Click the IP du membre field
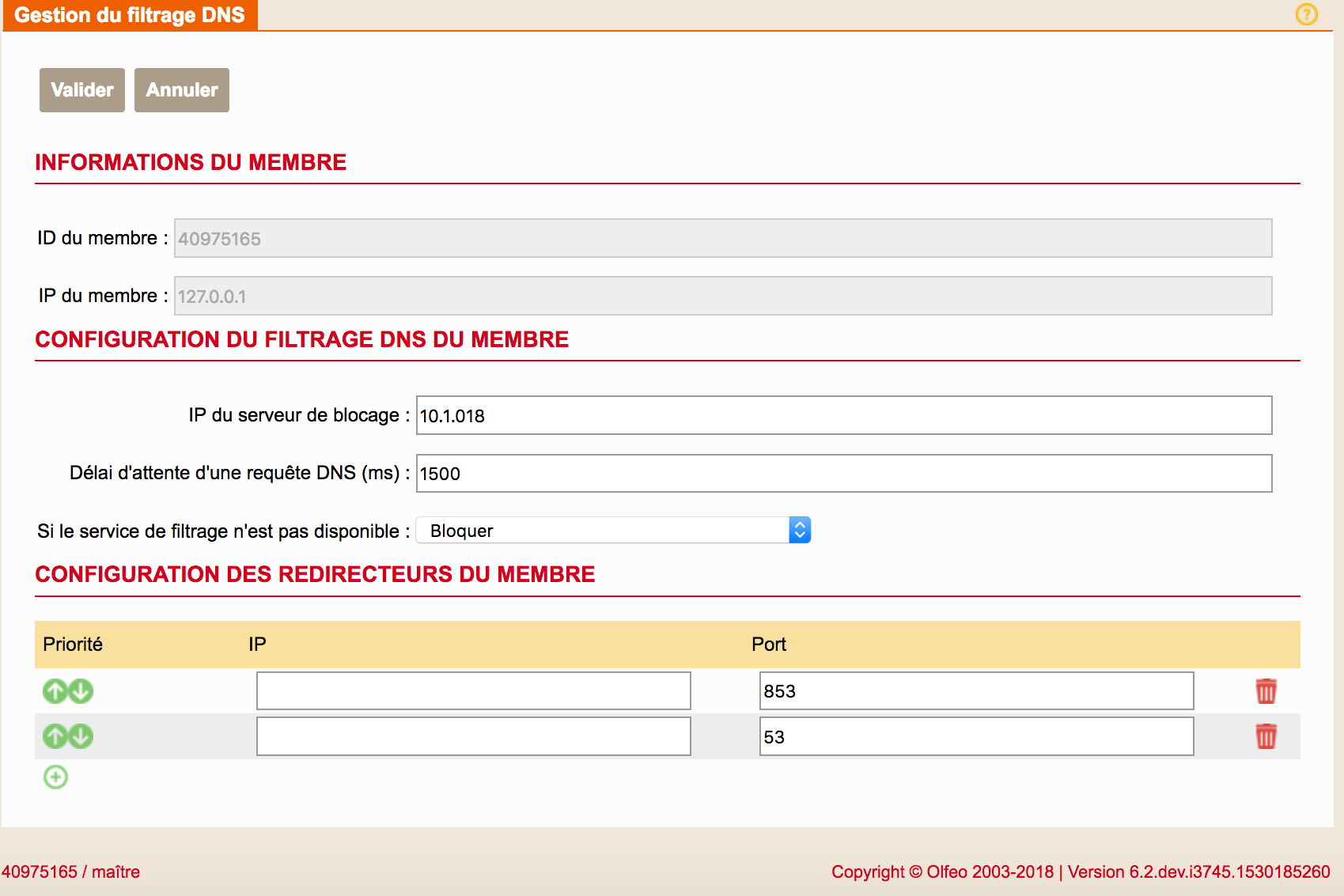The height and width of the screenshot is (896, 1344). [722, 296]
